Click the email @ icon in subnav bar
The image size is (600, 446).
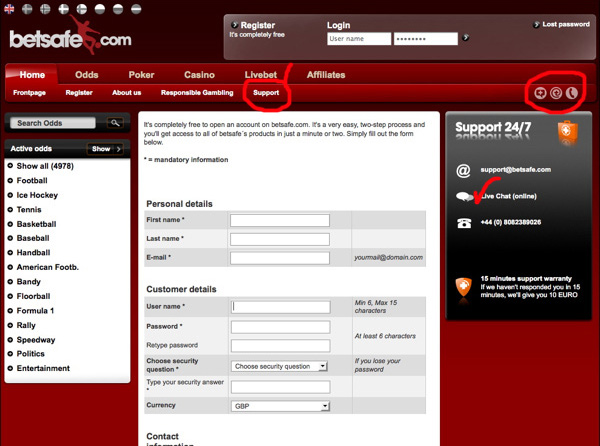point(557,93)
